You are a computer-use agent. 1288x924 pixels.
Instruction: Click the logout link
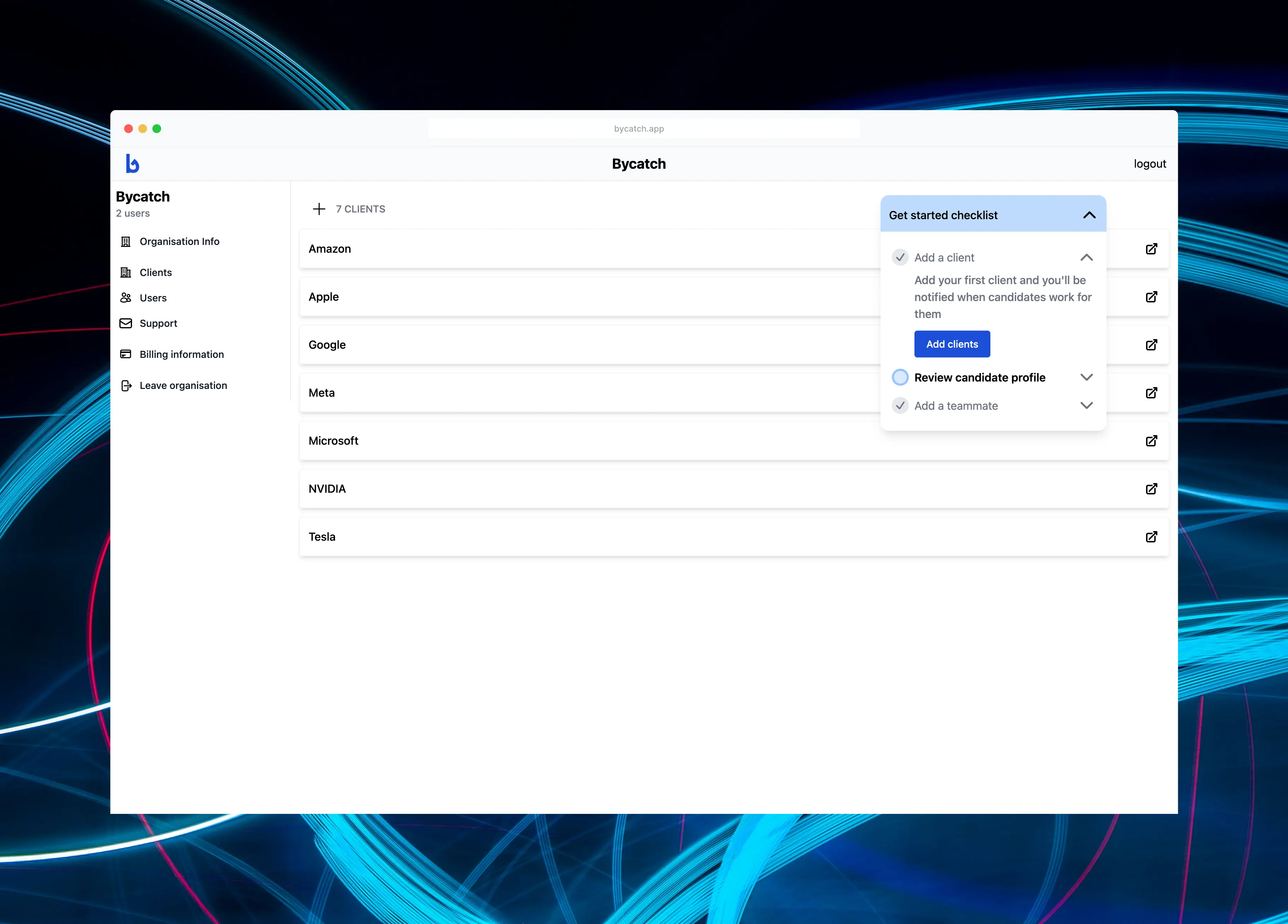click(1150, 163)
